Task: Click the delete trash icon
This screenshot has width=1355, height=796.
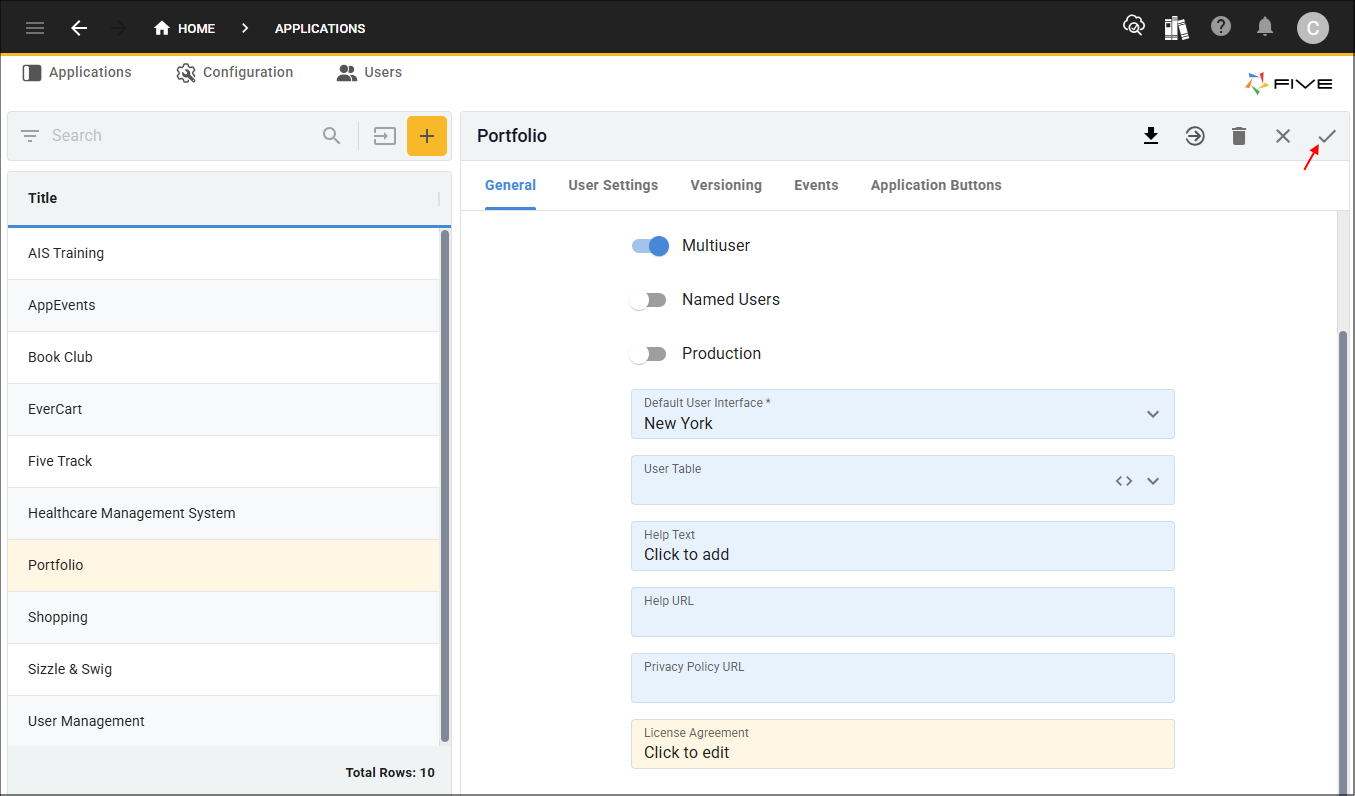Action: click(x=1239, y=136)
